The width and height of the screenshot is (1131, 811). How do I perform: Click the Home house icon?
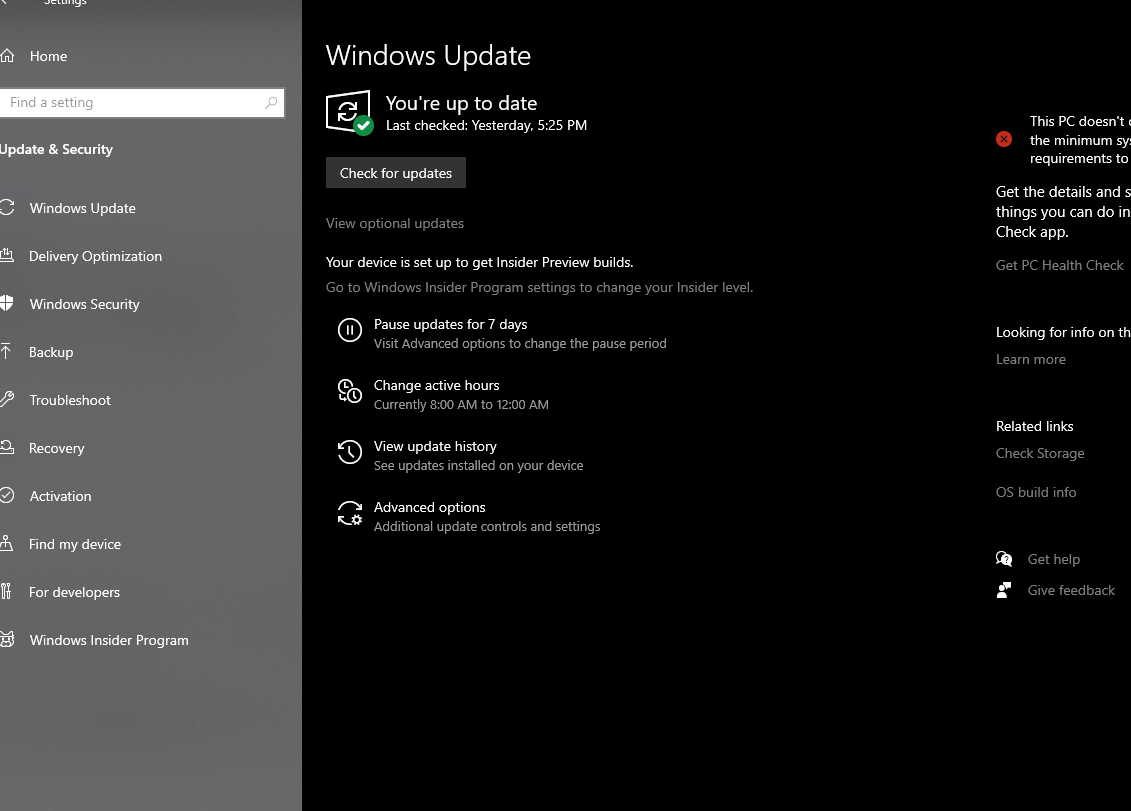[x=6, y=56]
